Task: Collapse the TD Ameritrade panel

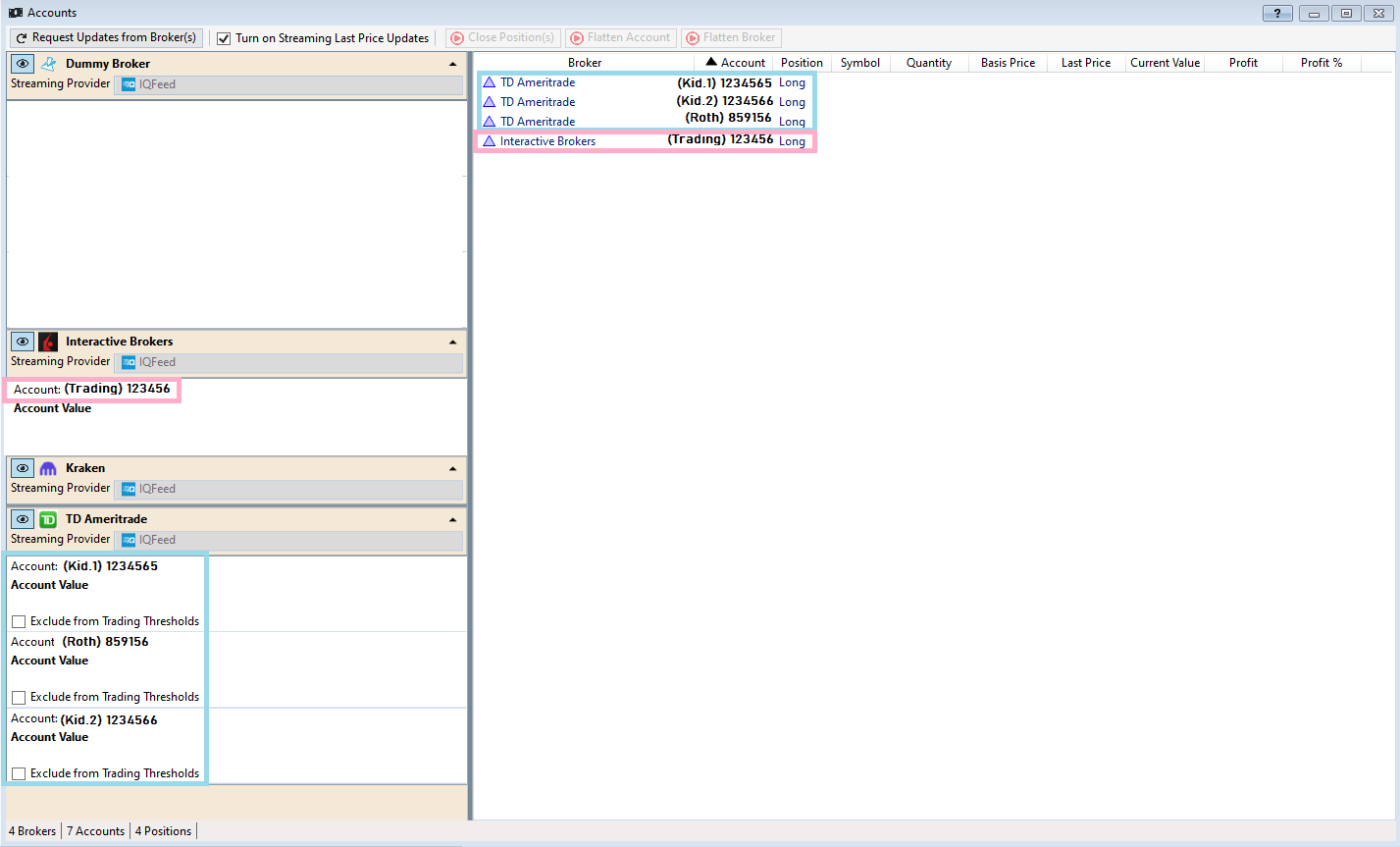Action: click(452, 518)
